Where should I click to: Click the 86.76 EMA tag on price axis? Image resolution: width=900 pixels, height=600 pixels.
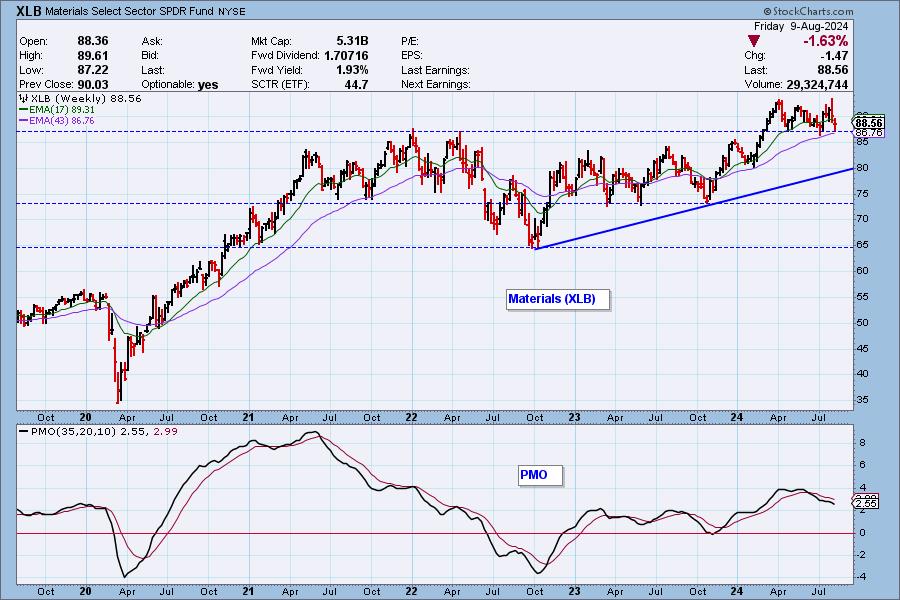[868, 133]
